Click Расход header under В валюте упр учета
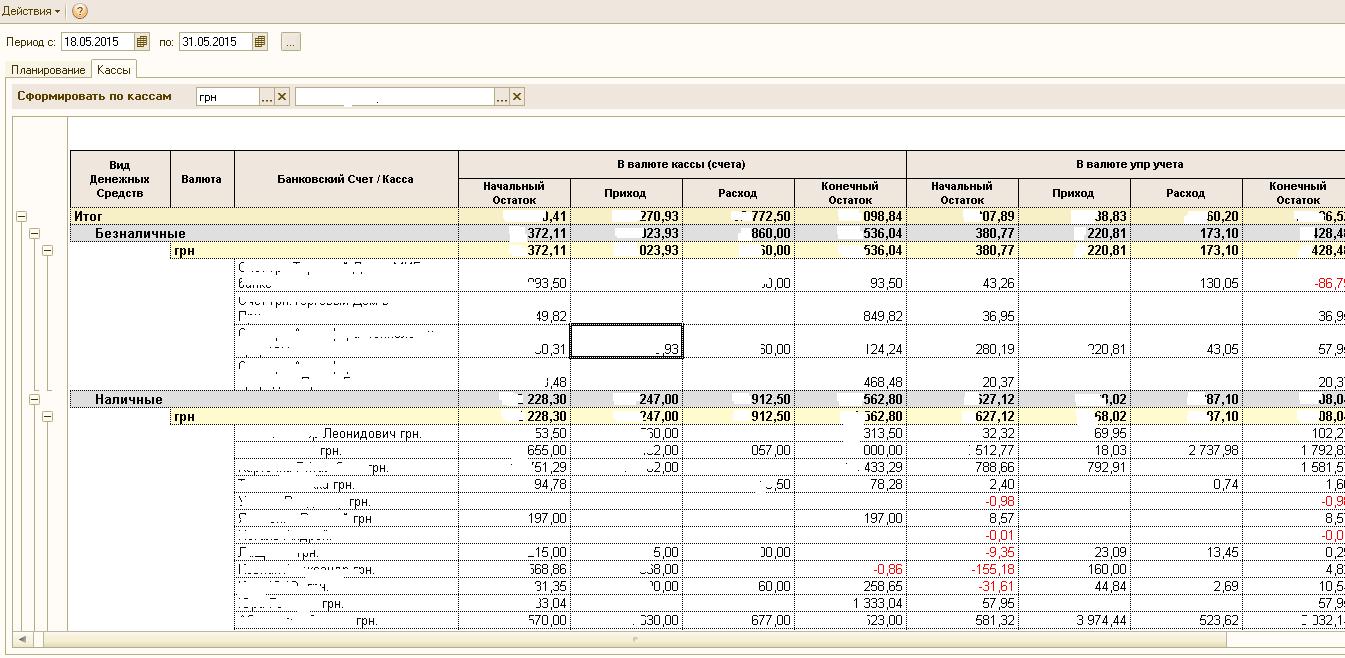This screenshot has width=1345, height=658. tap(1186, 193)
